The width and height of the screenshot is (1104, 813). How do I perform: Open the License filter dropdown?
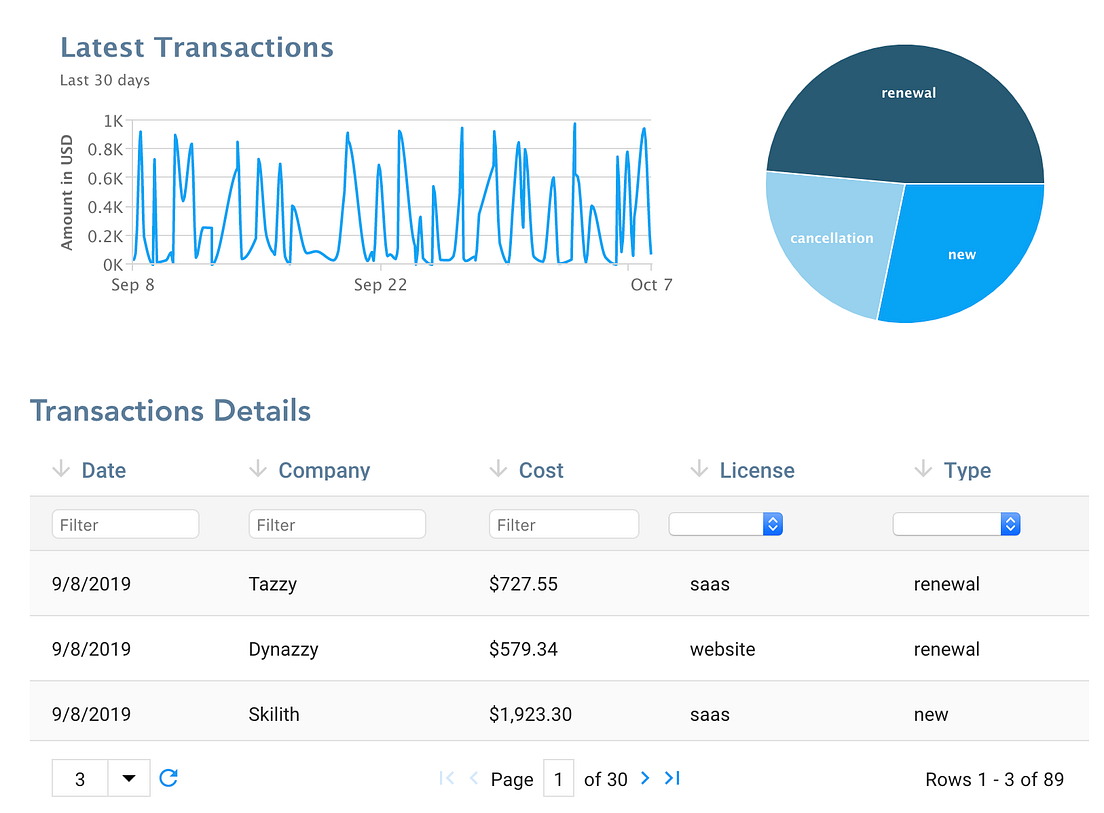click(x=726, y=523)
